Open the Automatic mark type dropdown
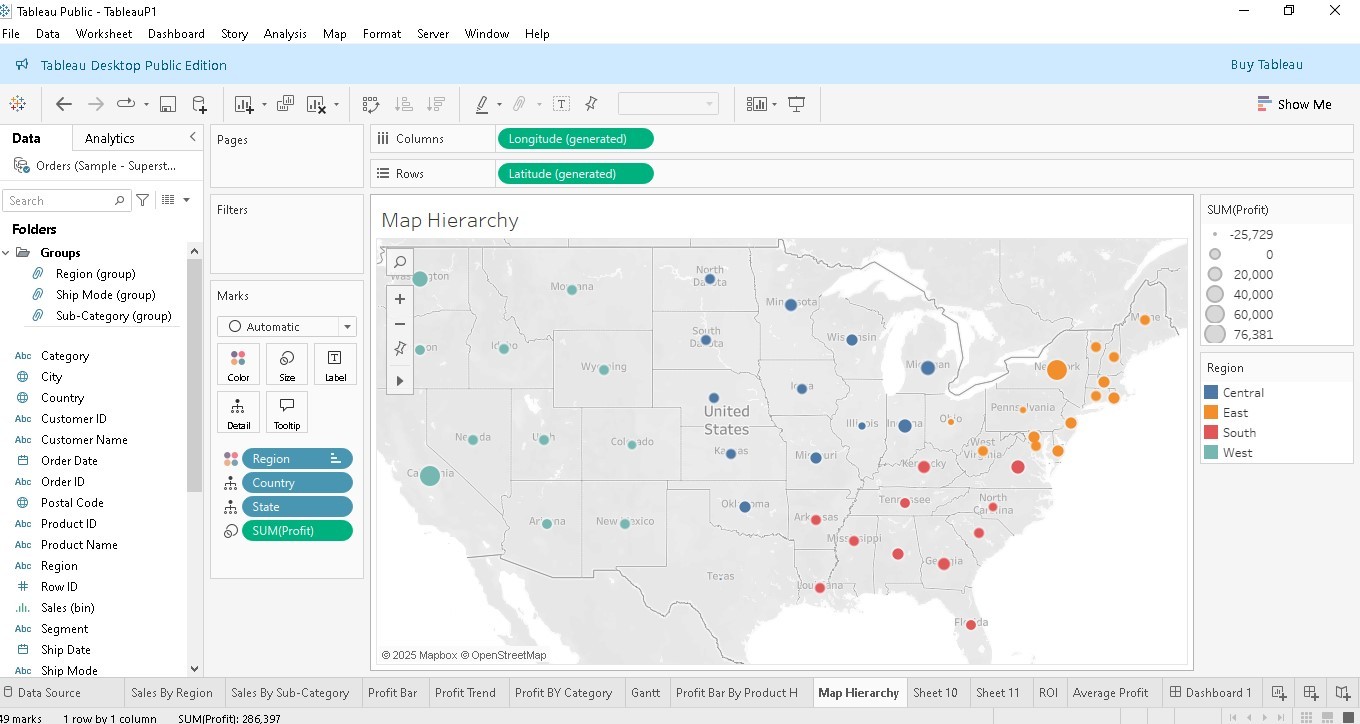This screenshot has height=724, width=1360. tap(345, 326)
